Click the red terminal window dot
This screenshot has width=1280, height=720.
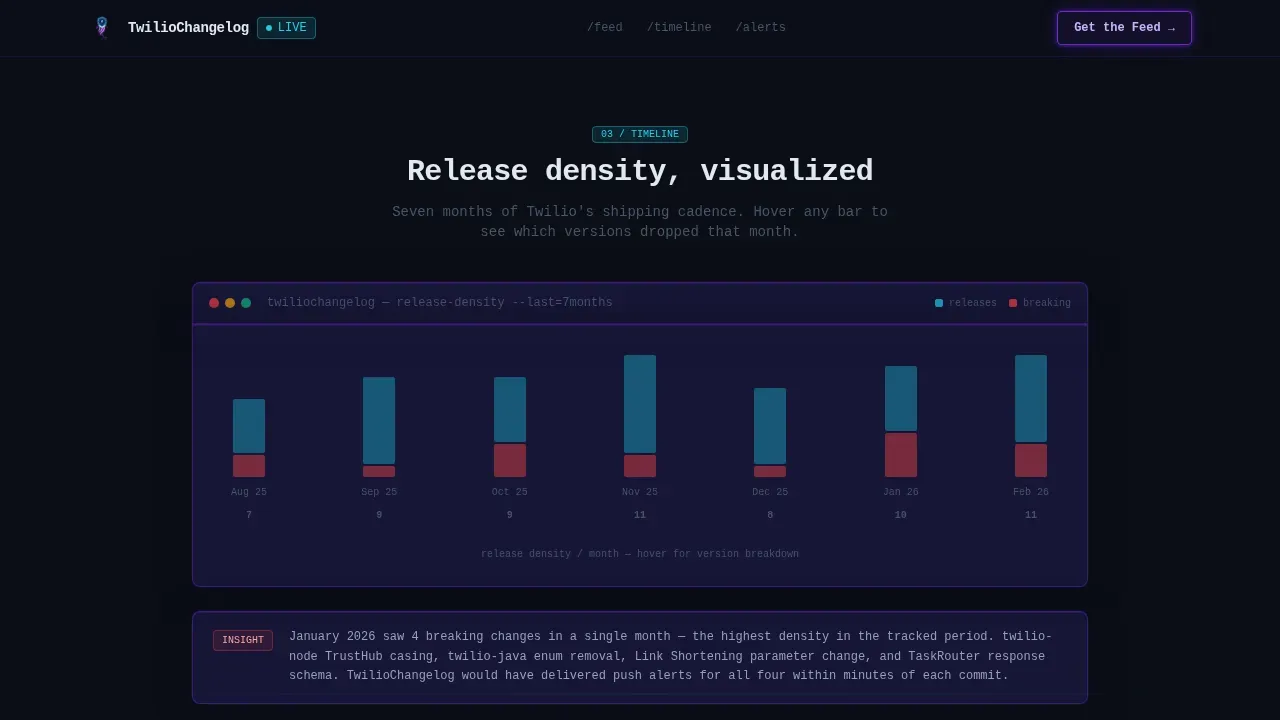coord(214,303)
